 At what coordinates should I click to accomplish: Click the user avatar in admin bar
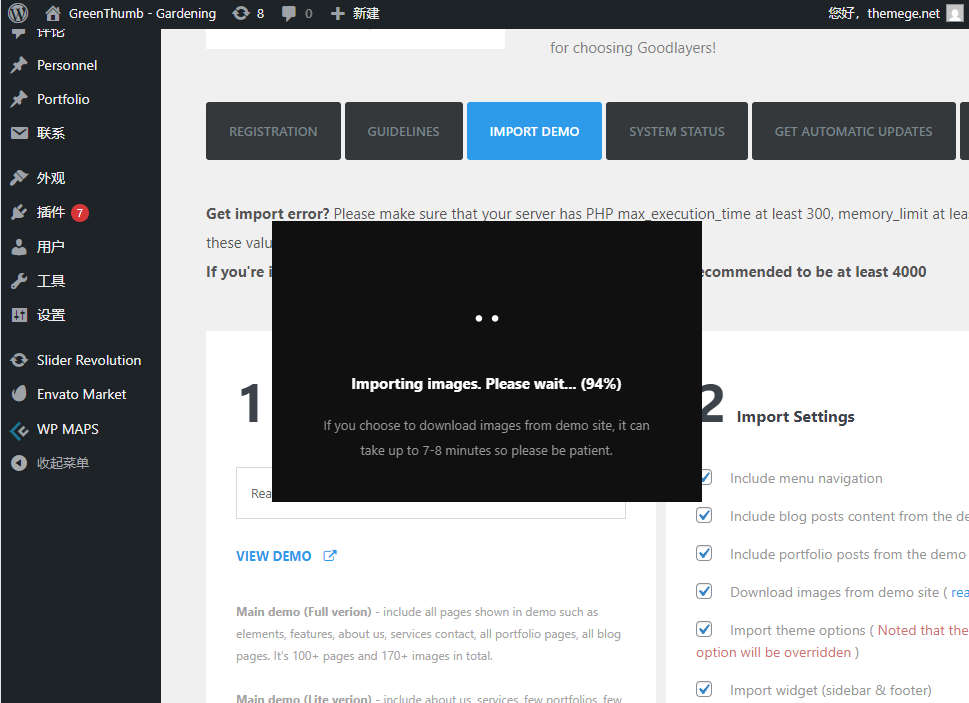955,13
